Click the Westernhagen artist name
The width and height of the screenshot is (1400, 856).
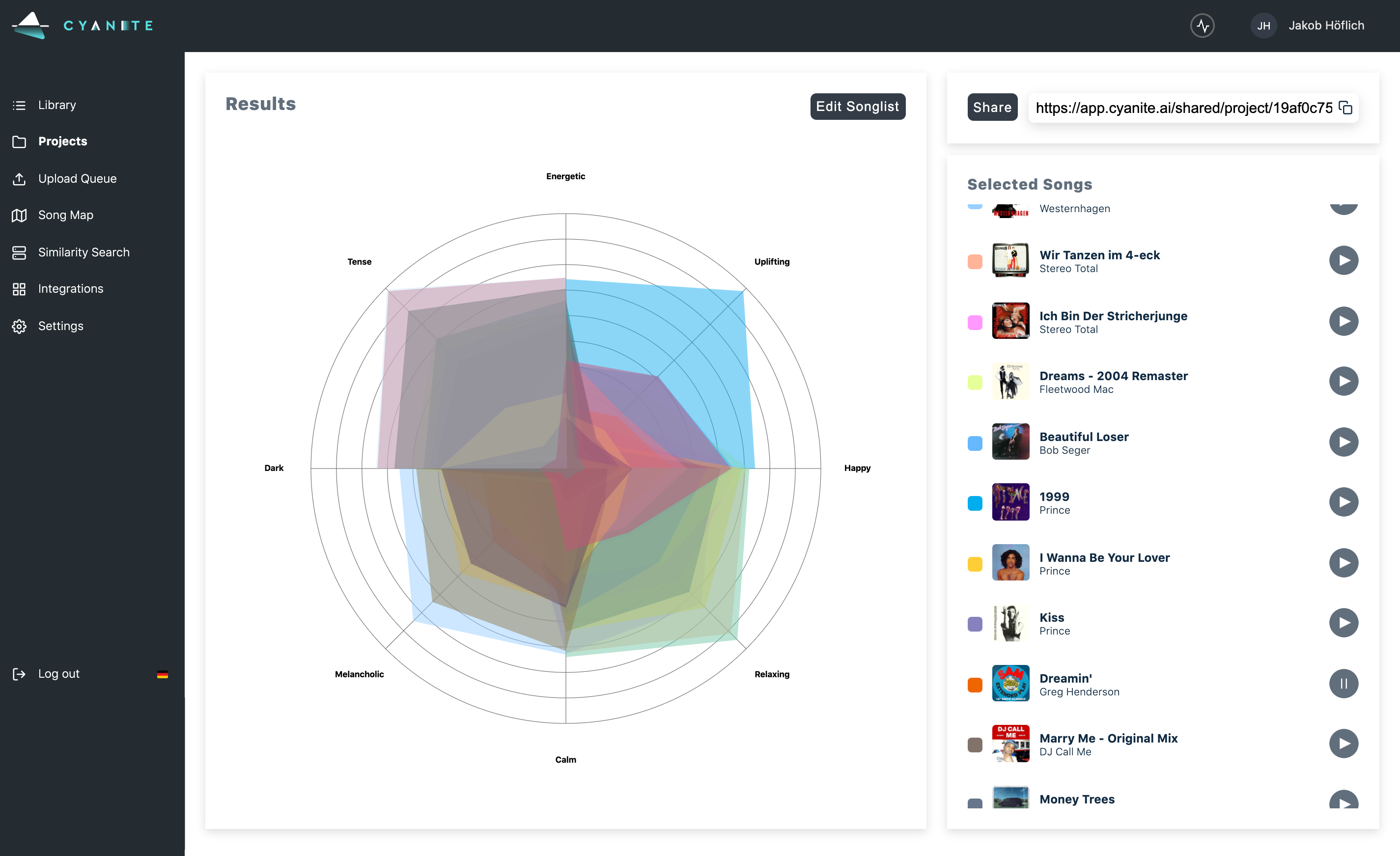1074,208
